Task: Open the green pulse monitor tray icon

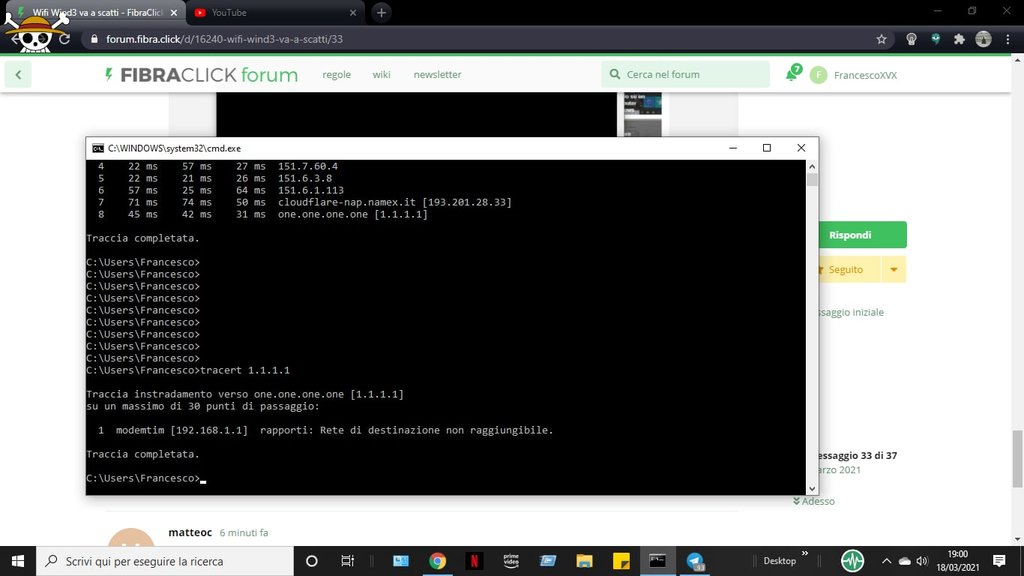Action: coord(852,561)
